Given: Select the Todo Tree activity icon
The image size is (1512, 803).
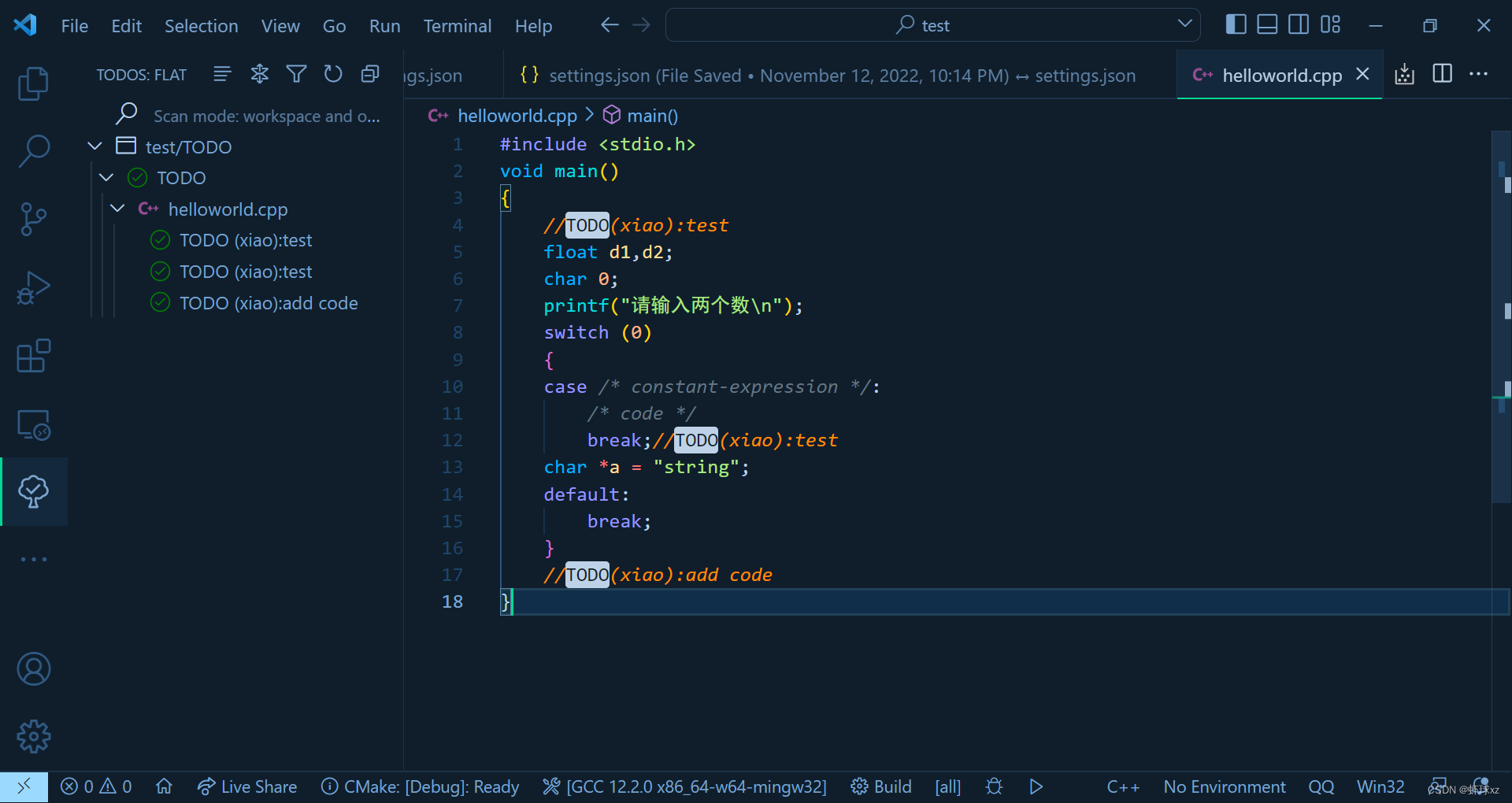Looking at the screenshot, I should coord(33,491).
